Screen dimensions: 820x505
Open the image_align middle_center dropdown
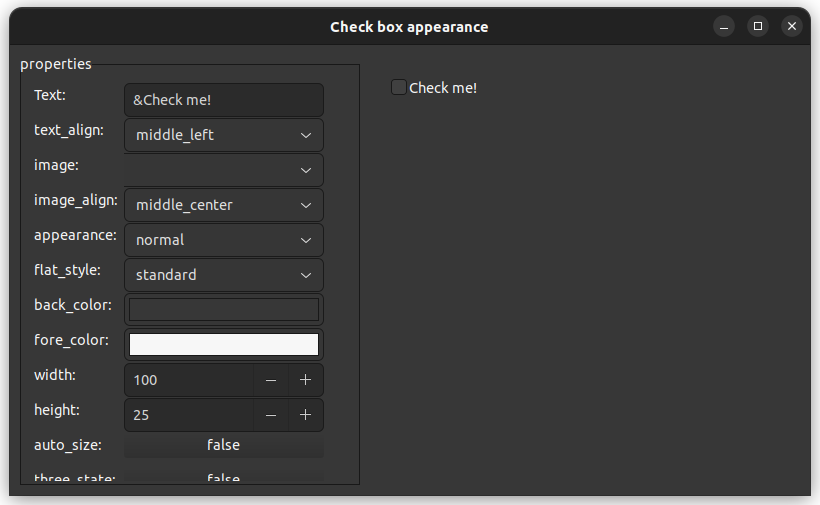click(x=223, y=205)
